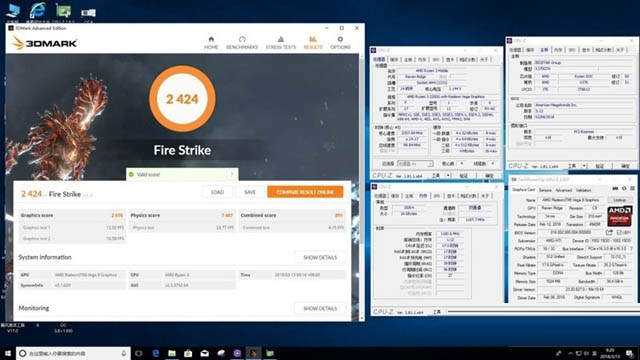Show details for Monitoring section
Screen dimensions: 640x360
coord(320,309)
